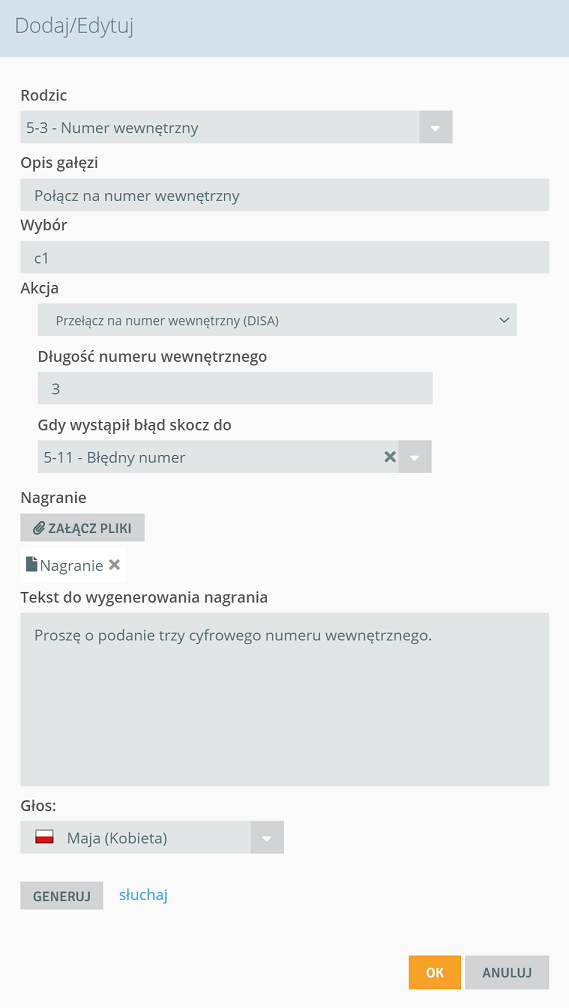The height and width of the screenshot is (1008, 569).
Task: Expand the Głos voice dropdown arrow
Action: point(267,838)
